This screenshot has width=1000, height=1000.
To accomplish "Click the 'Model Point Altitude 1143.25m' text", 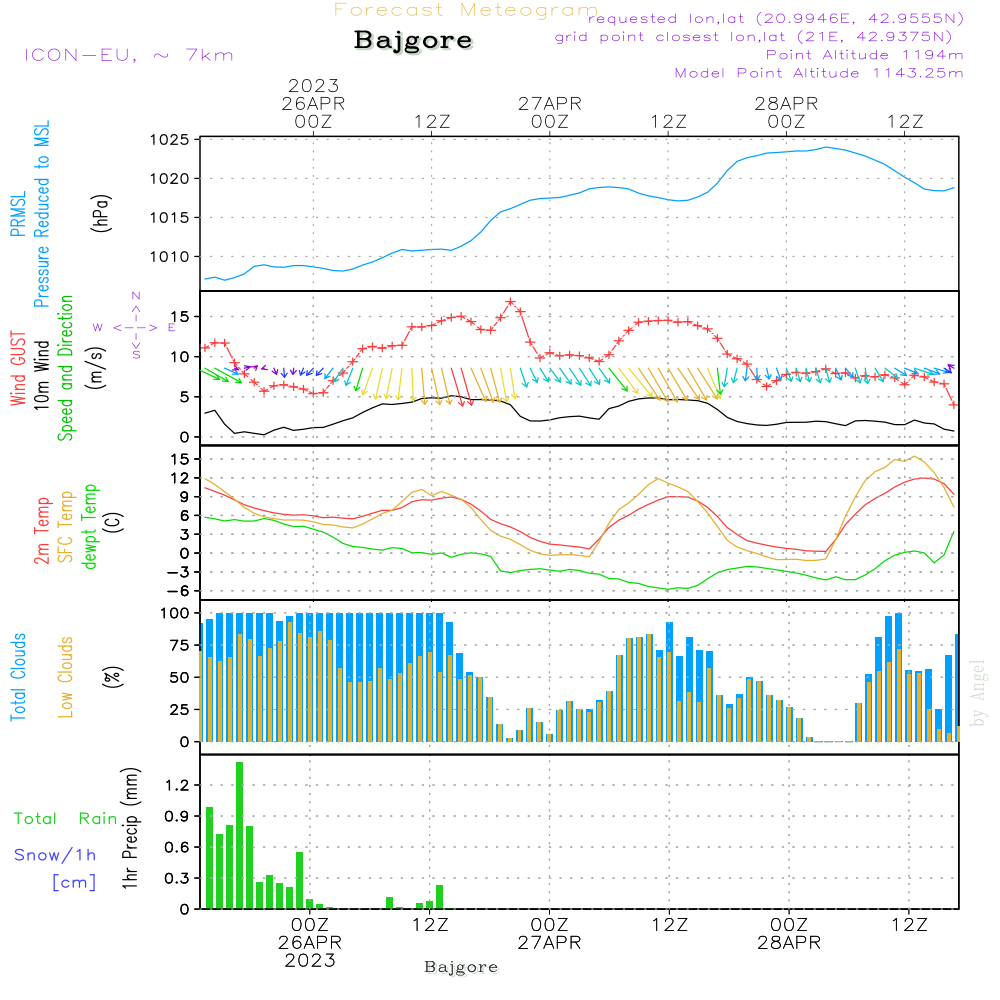I will tap(819, 73).
